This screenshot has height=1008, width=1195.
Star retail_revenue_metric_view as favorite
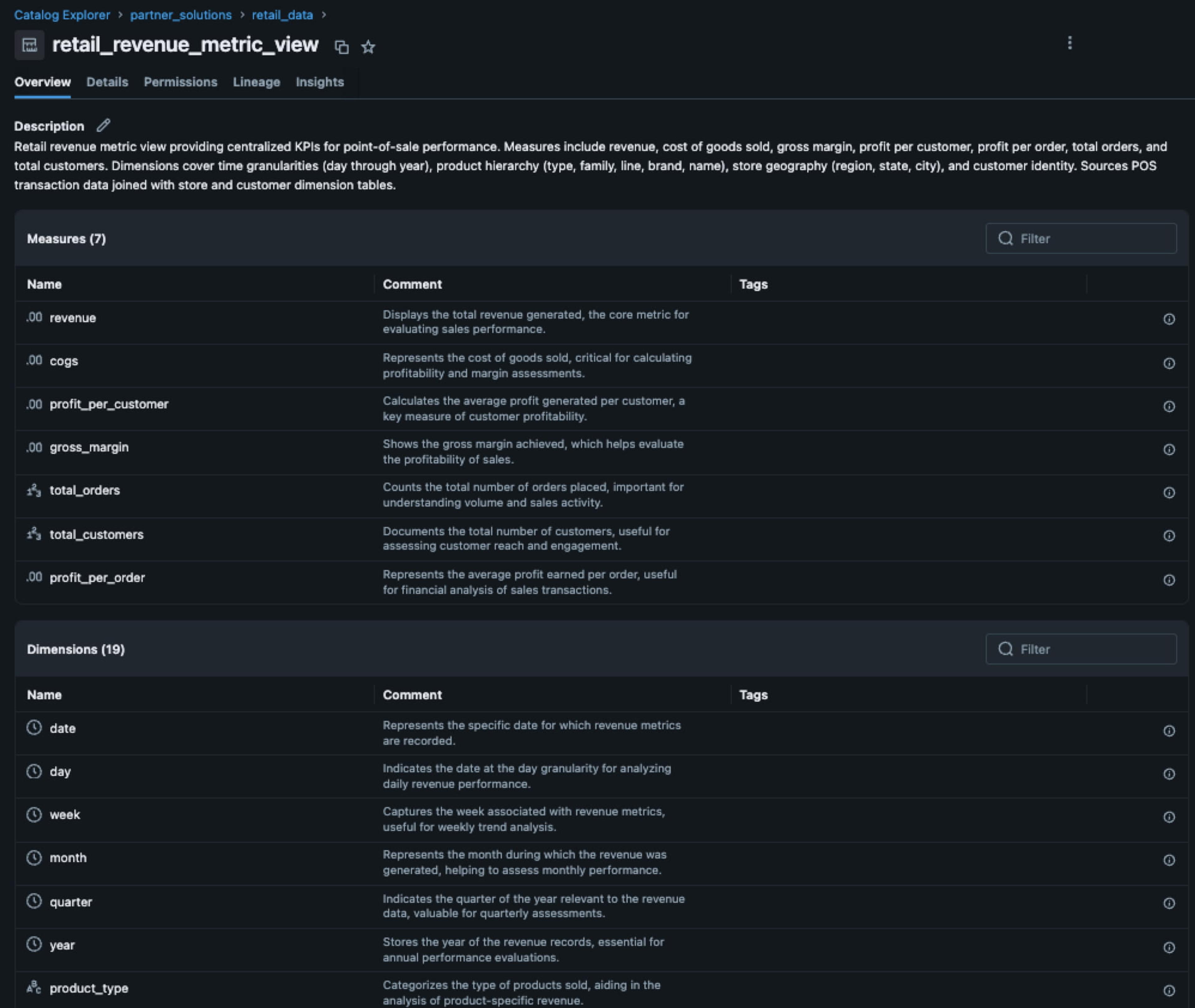coord(368,47)
